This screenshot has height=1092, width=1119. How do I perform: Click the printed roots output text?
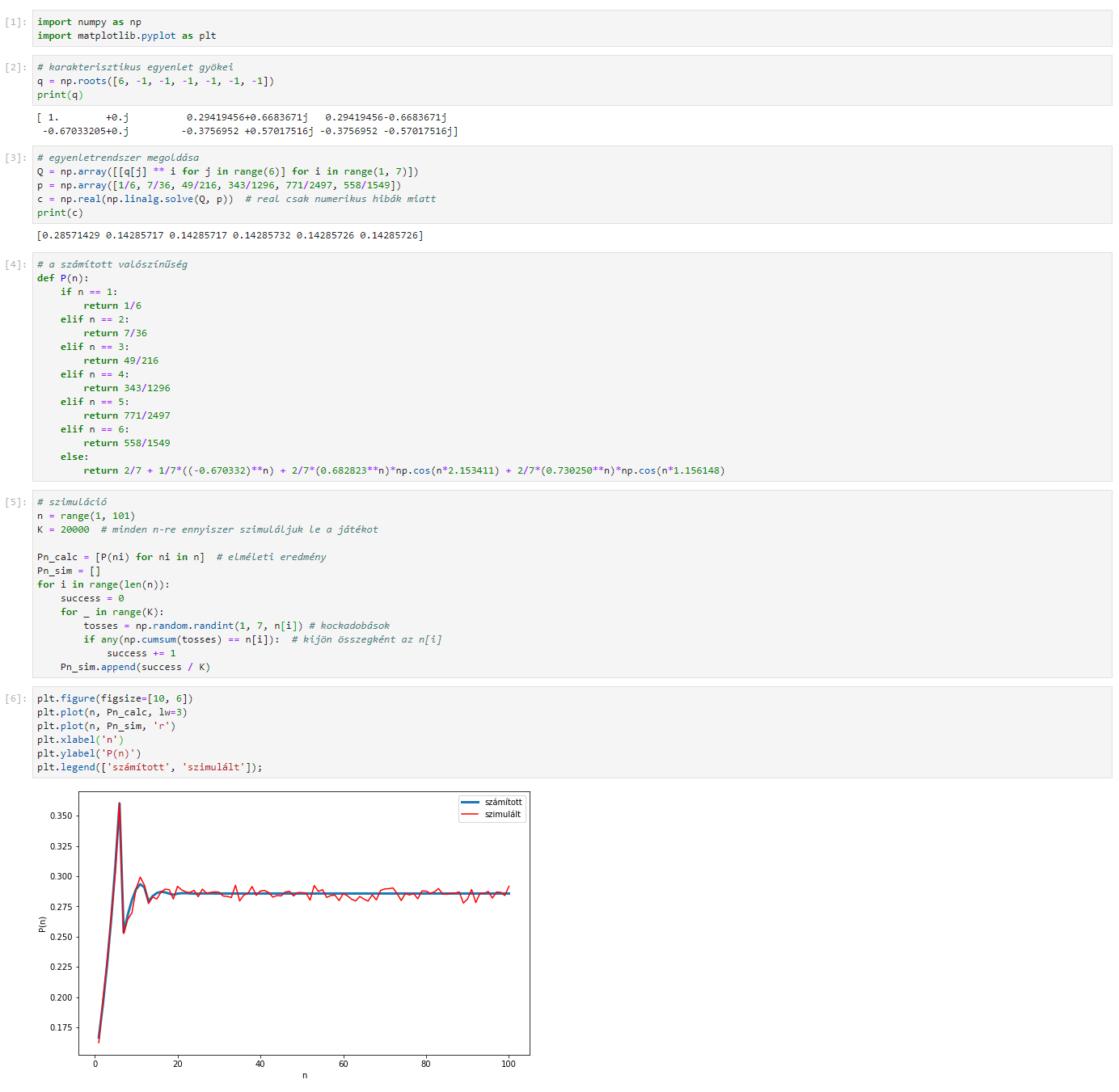pos(247,124)
